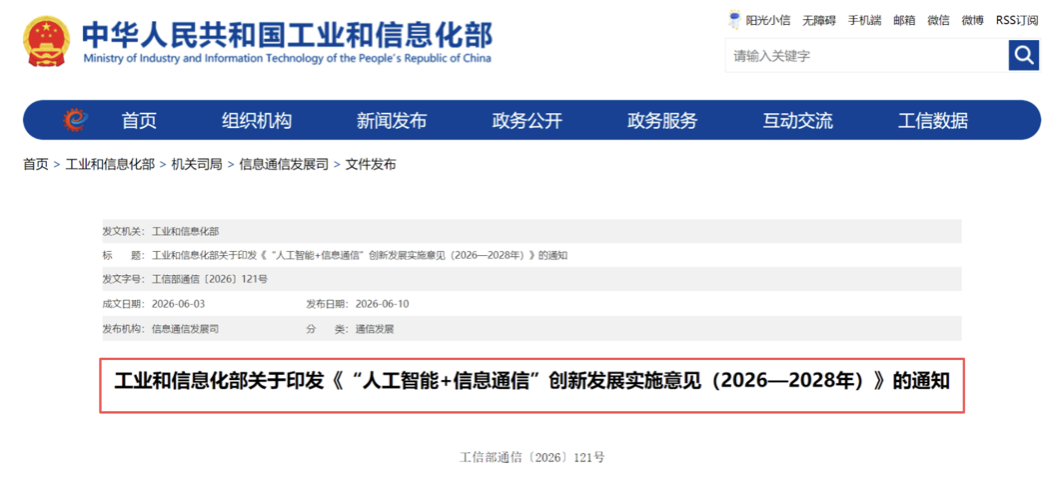Viewport: 1062px width, 494px height.
Task: Open the 无障碍 accessibility link
Action: (x=819, y=20)
